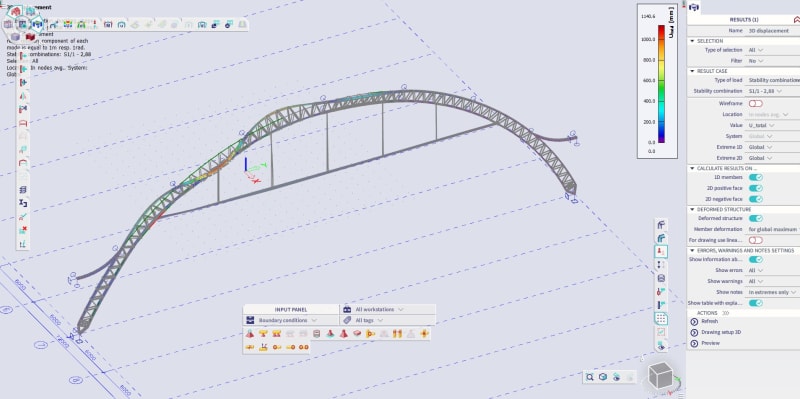Screen dimensions: 800x399
Task: Open the Show warnings dropdown
Action: pos(773,281)
